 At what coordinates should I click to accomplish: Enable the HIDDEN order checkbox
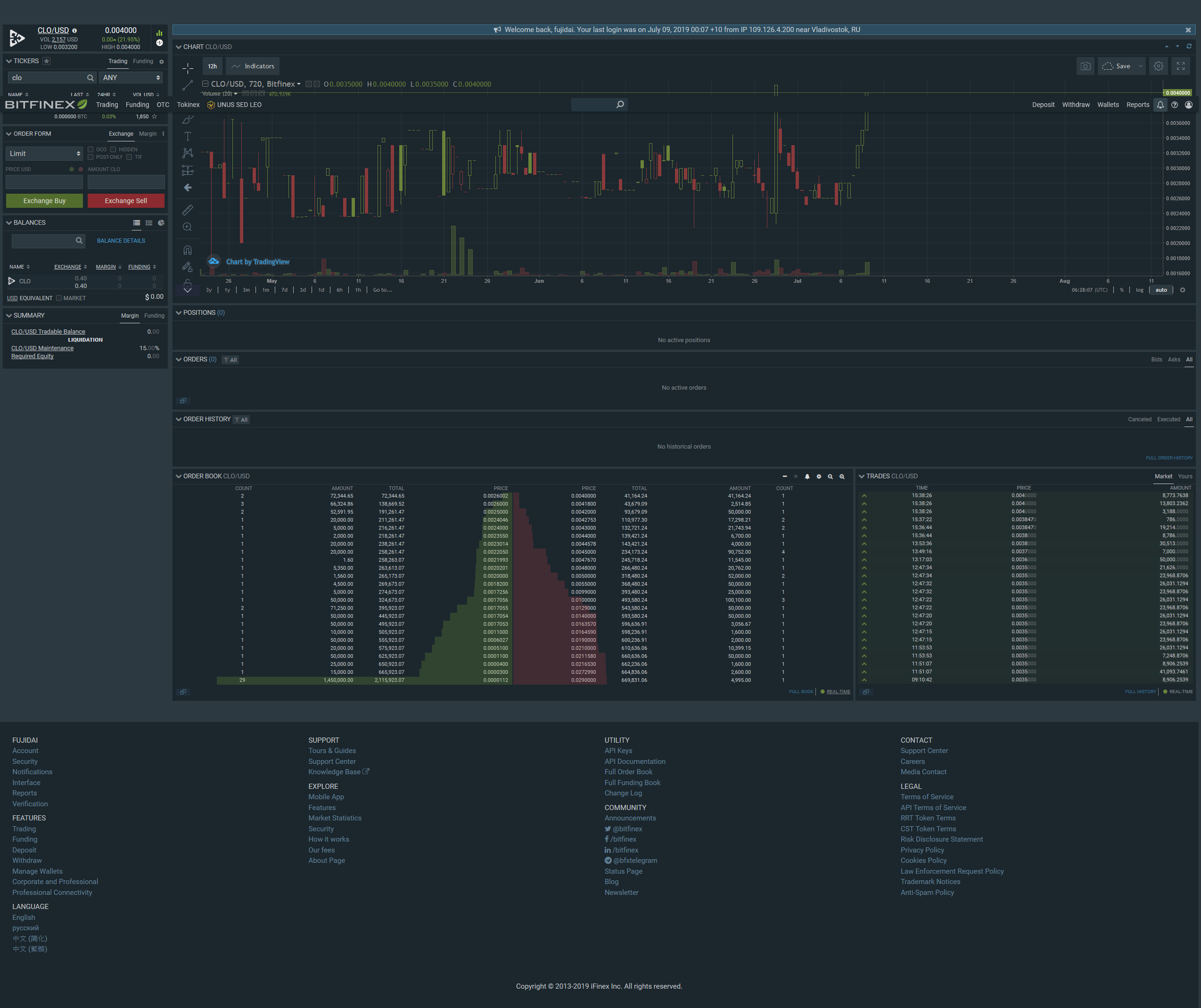pyautogui.click(x=113, y=149)
